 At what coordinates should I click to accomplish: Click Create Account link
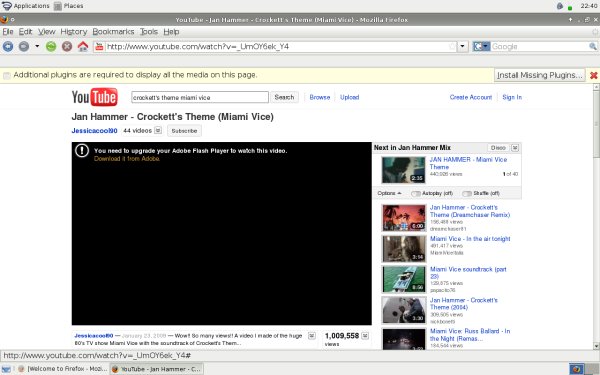[471, 97]
